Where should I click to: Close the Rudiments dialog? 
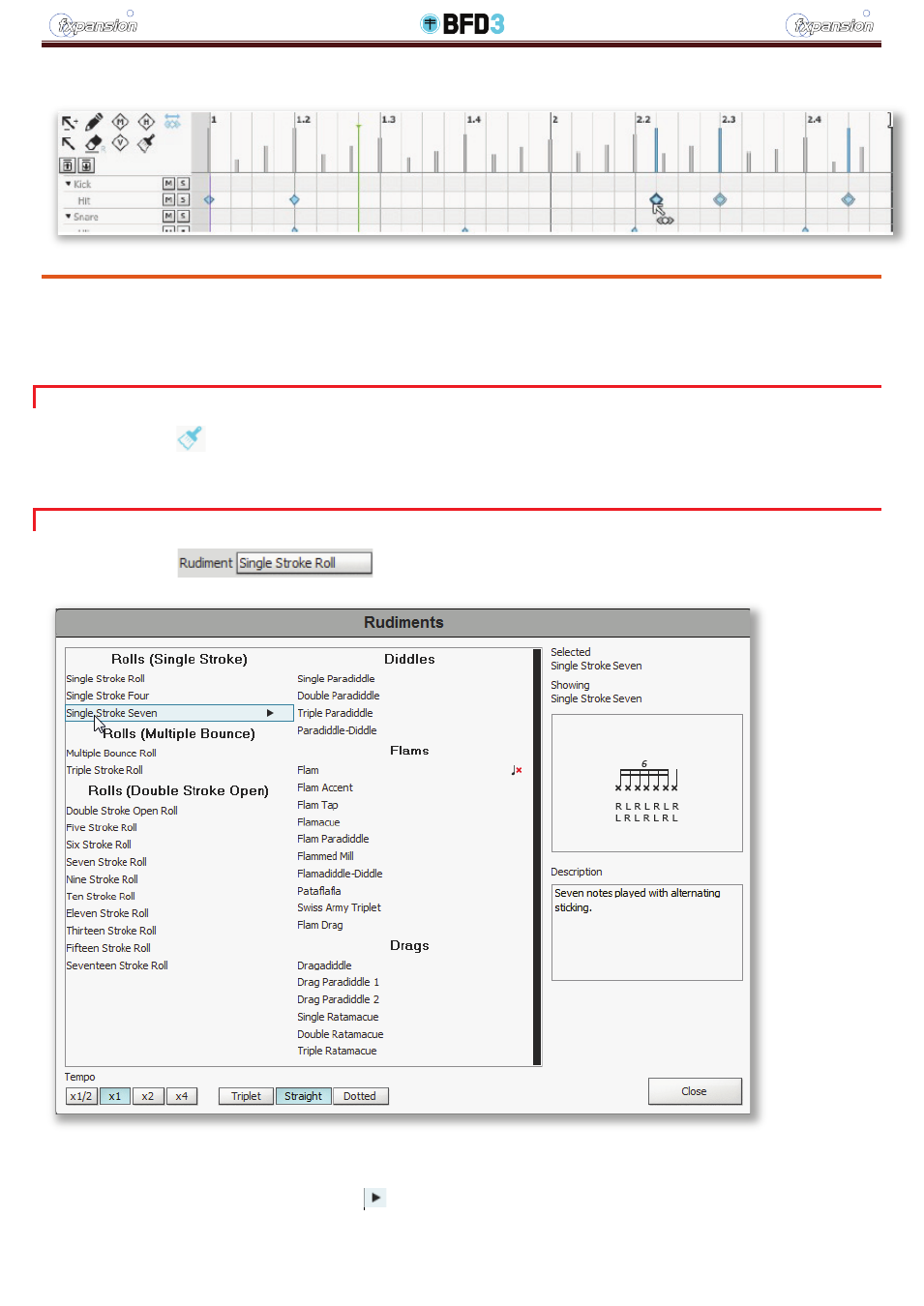(695, 1091)
